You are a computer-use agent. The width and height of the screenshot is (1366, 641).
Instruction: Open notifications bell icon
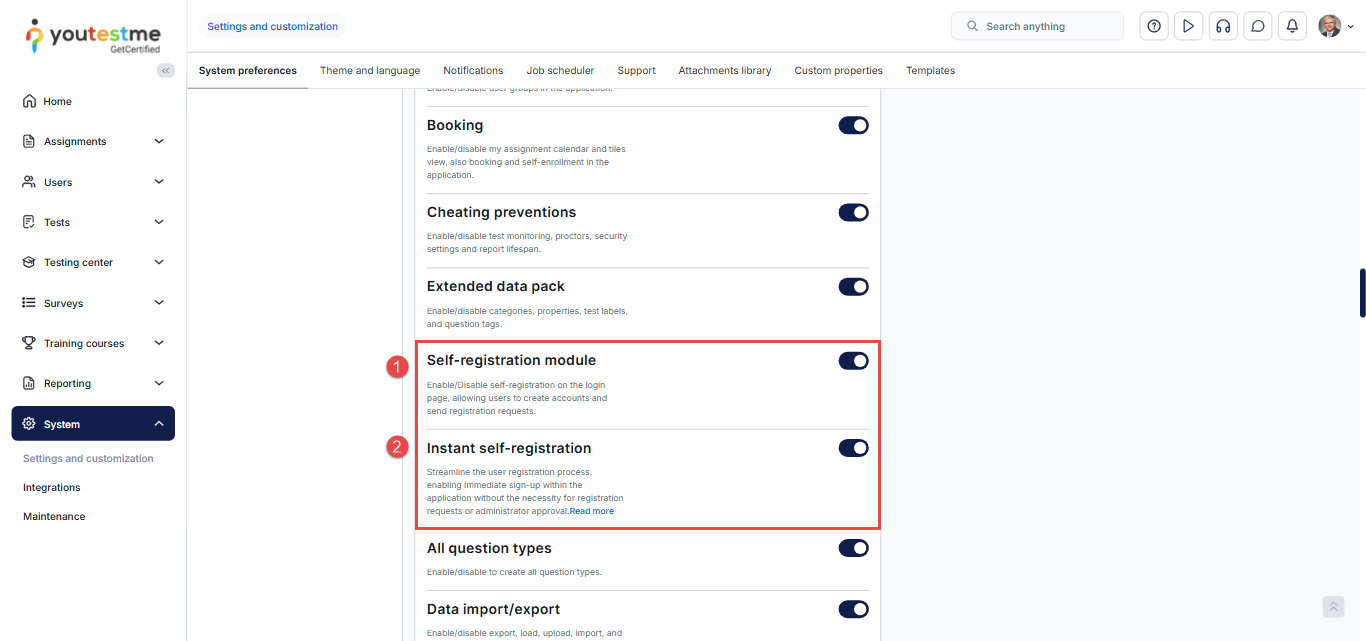coord(1292,26)
